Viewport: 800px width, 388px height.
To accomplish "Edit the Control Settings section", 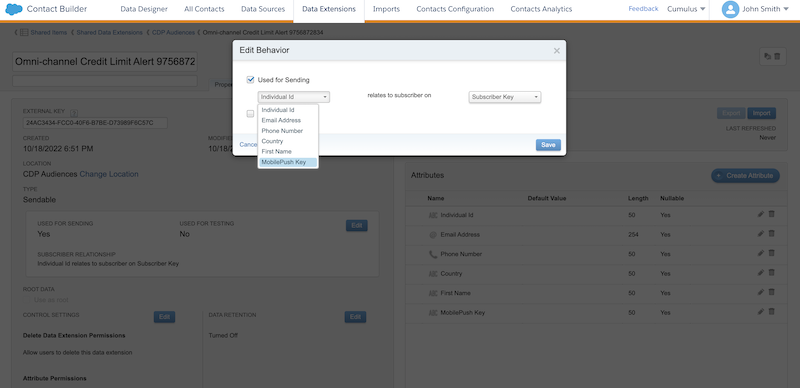I will click(164, 317).
